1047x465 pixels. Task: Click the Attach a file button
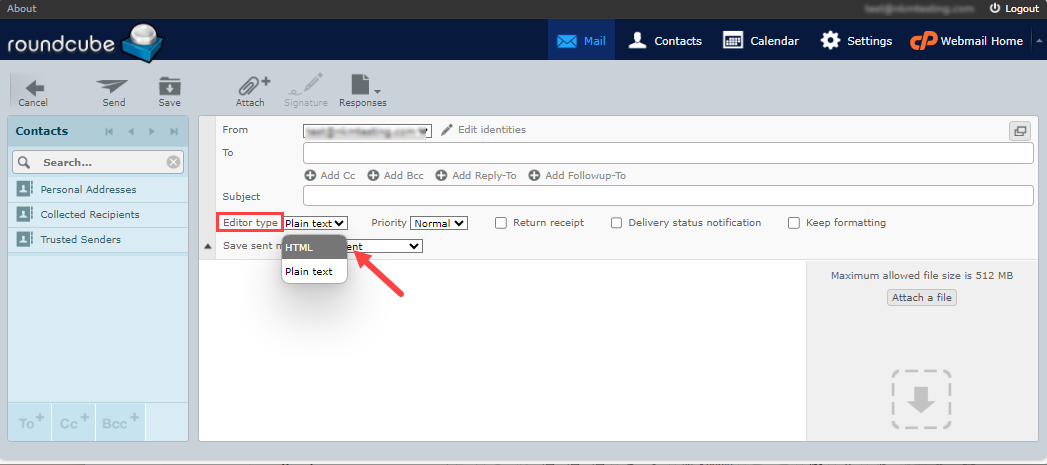coord(921,297)
